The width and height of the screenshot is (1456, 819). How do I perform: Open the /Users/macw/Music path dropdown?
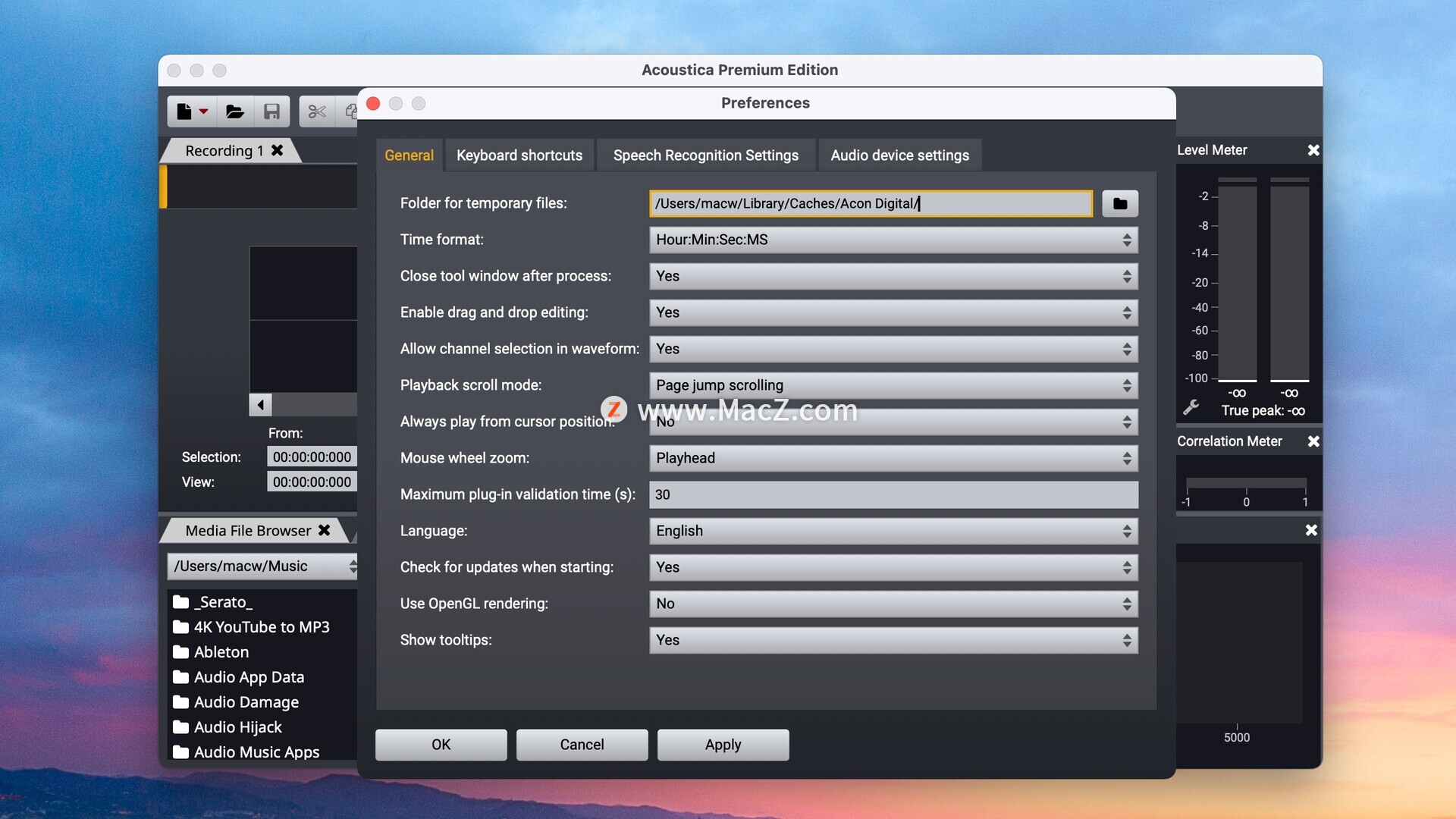pos(262,566)
